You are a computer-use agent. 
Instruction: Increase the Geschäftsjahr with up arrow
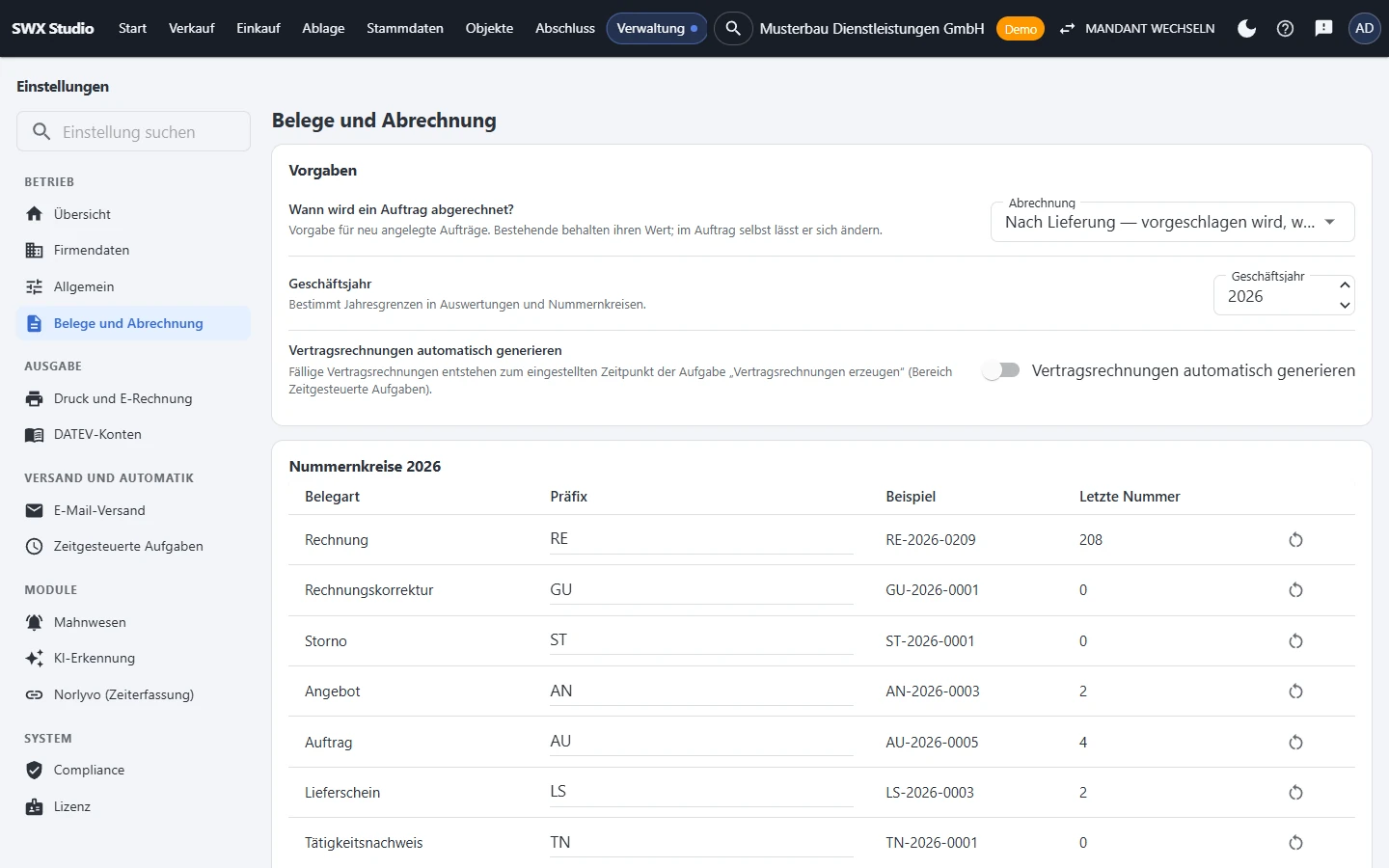[x=1345, y=285]
